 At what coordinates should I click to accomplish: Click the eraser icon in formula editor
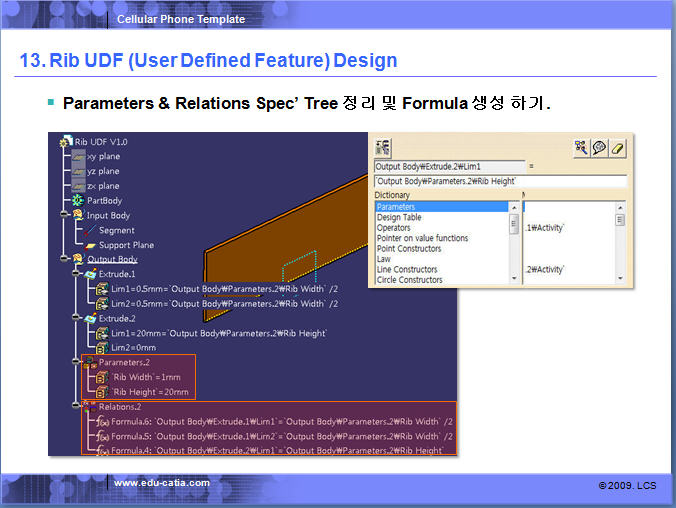(617, 148)
